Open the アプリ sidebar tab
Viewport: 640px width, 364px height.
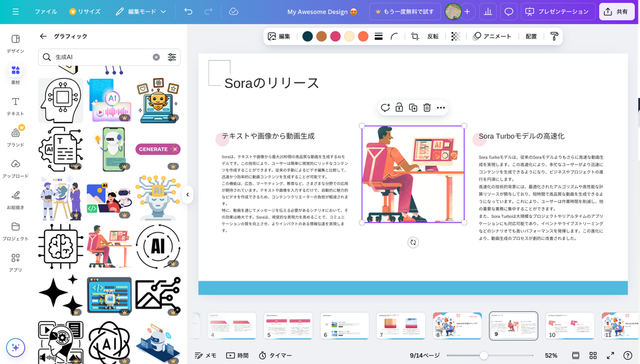coord(16,262)
